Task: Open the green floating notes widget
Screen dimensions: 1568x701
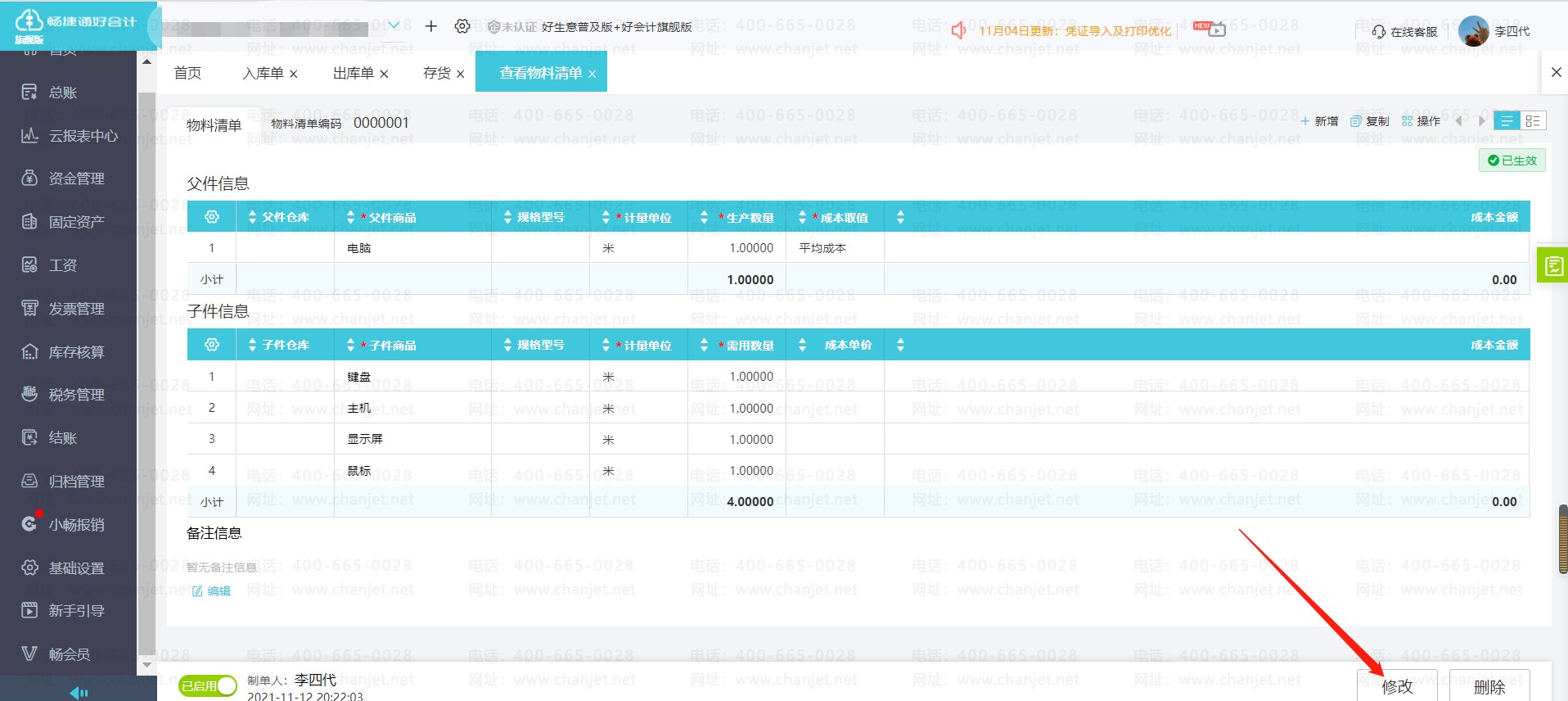Action: pyautogui.click(x=1552, y=265)
